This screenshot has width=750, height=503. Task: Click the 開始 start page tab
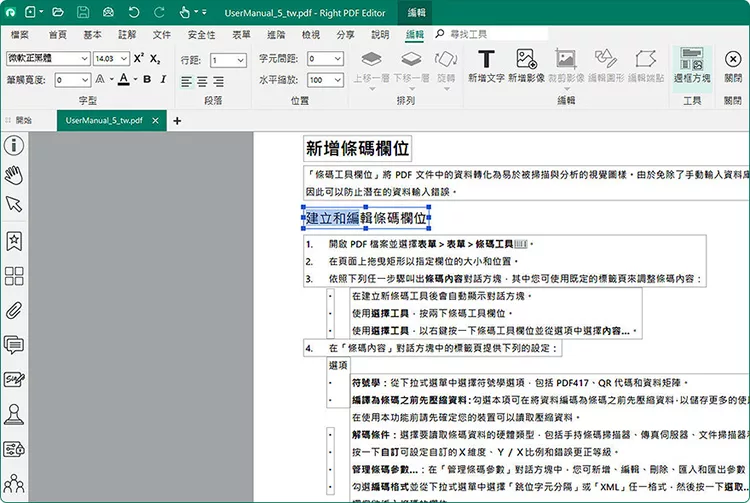click(x=23, y=120)
